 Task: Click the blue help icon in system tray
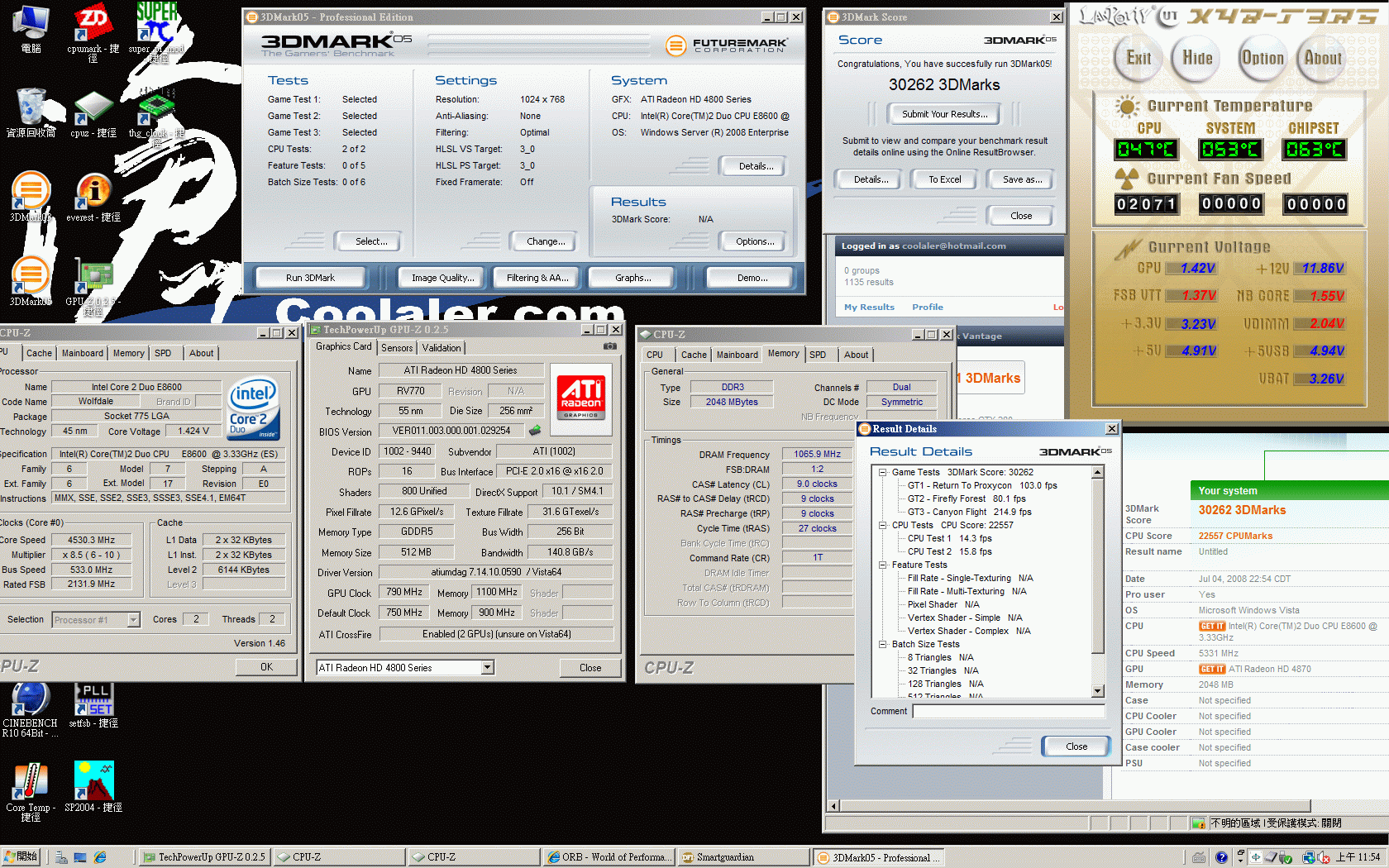pyautogui.click(x=1221, y=857)
